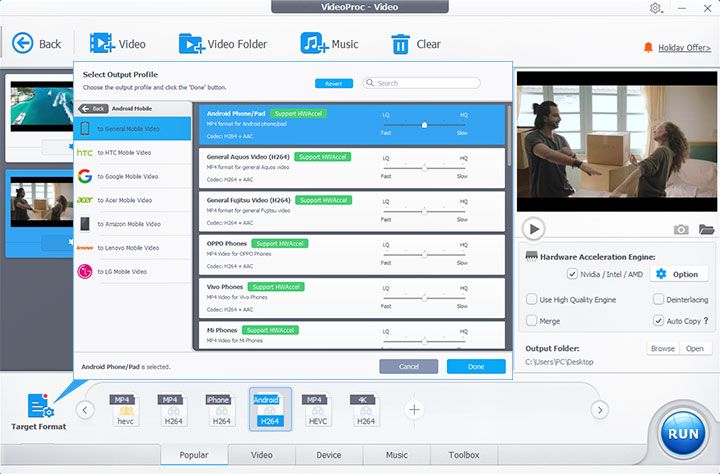Switch to the Toolbox tab

464,455
